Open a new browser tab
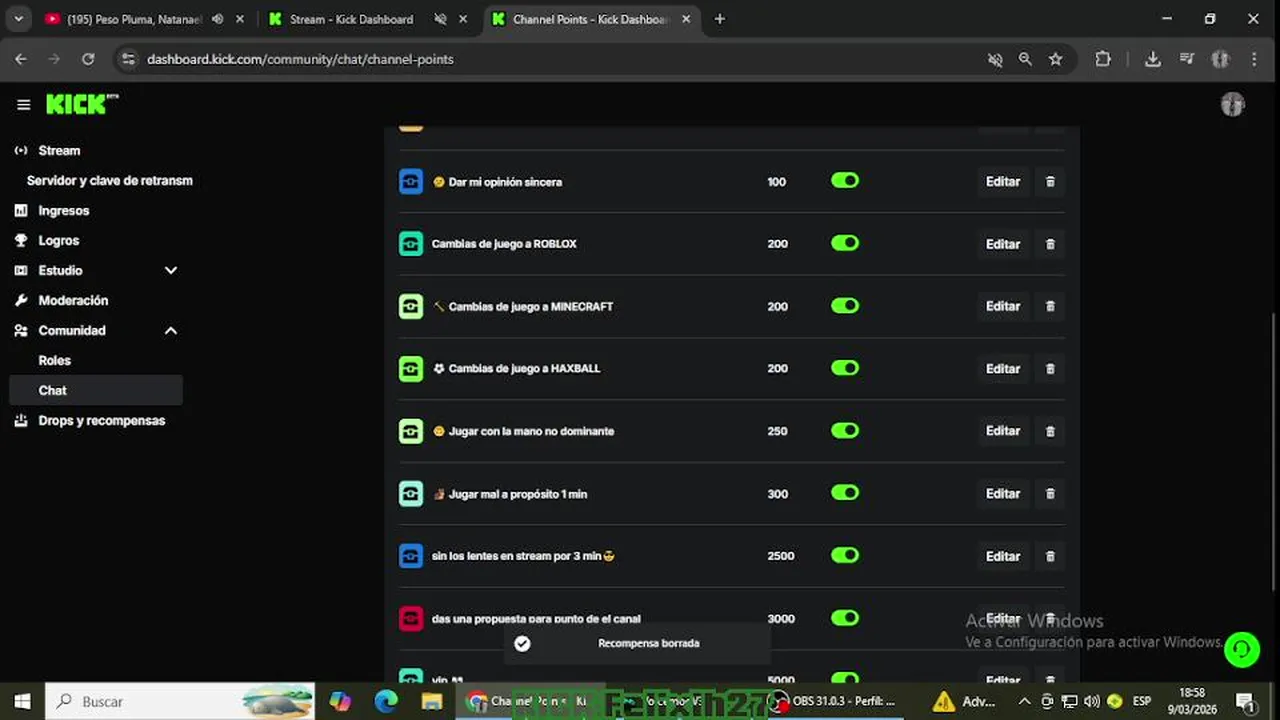This screenshot has height=720, width=1280. click(x=720, y=19)
